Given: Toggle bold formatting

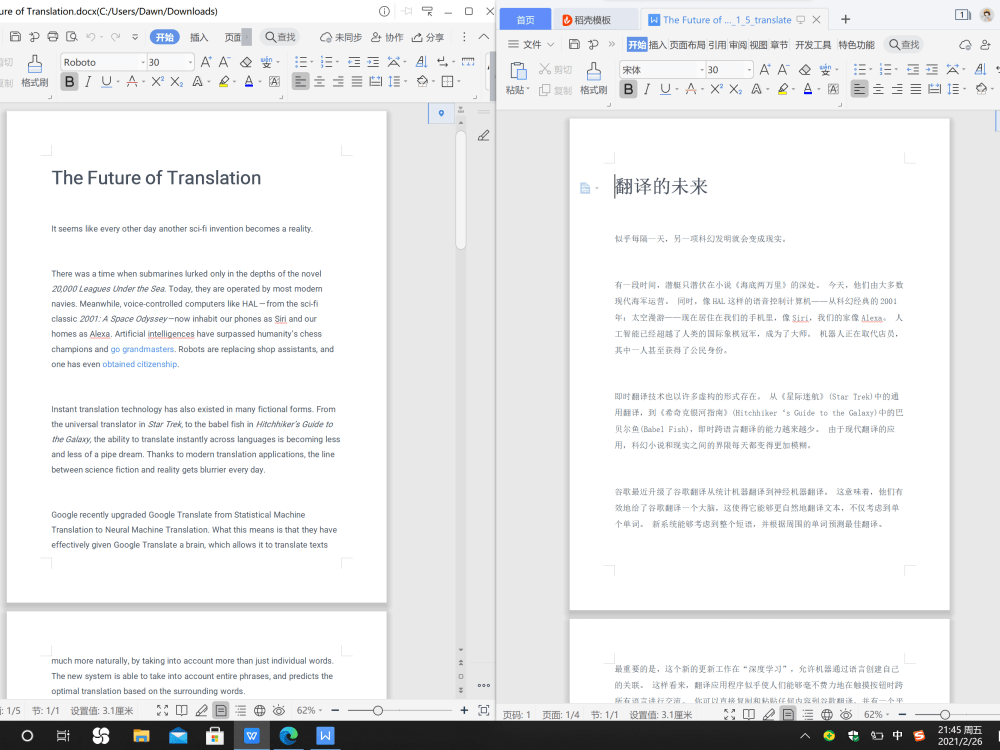Looking at the screenshot, I should 629,90.
